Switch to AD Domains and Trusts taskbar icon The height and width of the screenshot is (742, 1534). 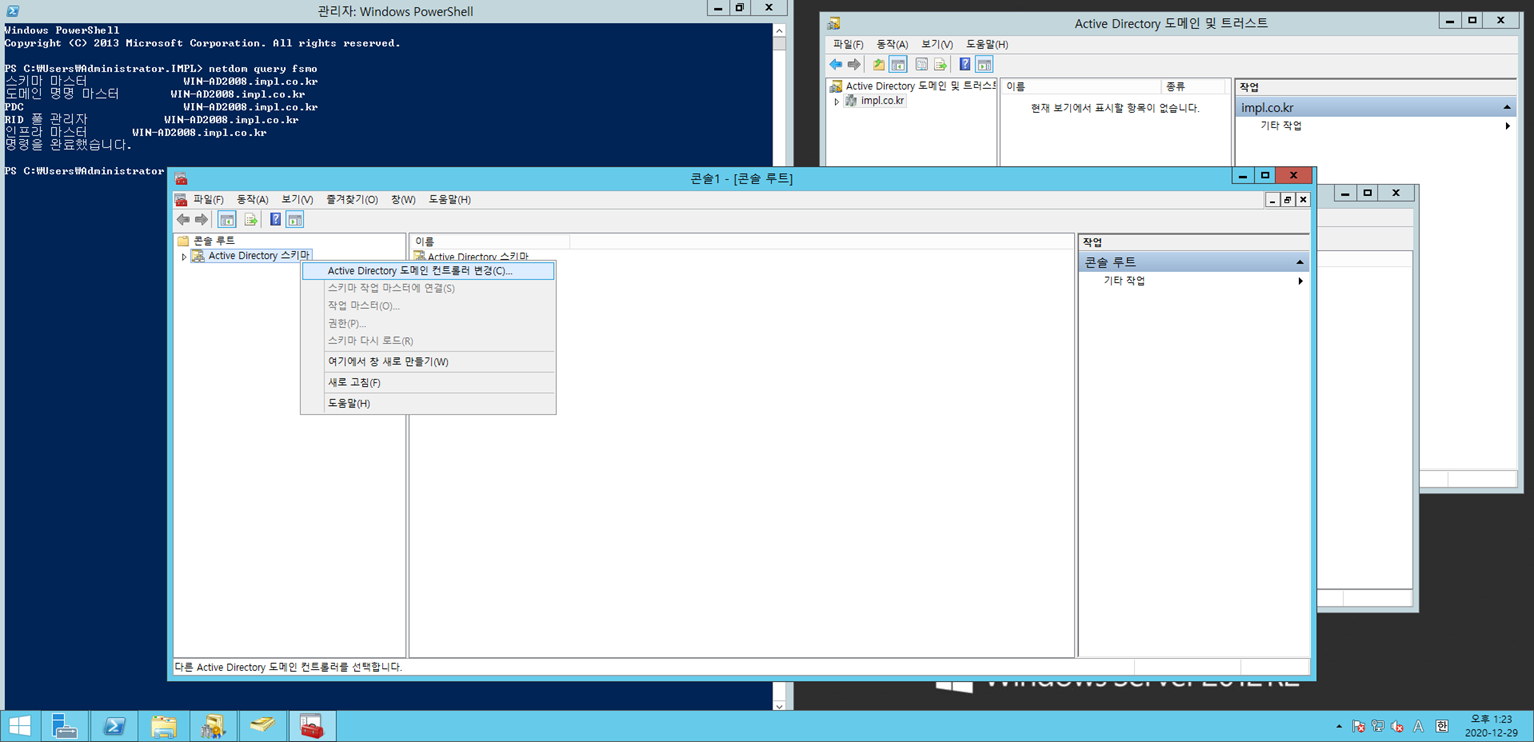[x=212, y=726]
